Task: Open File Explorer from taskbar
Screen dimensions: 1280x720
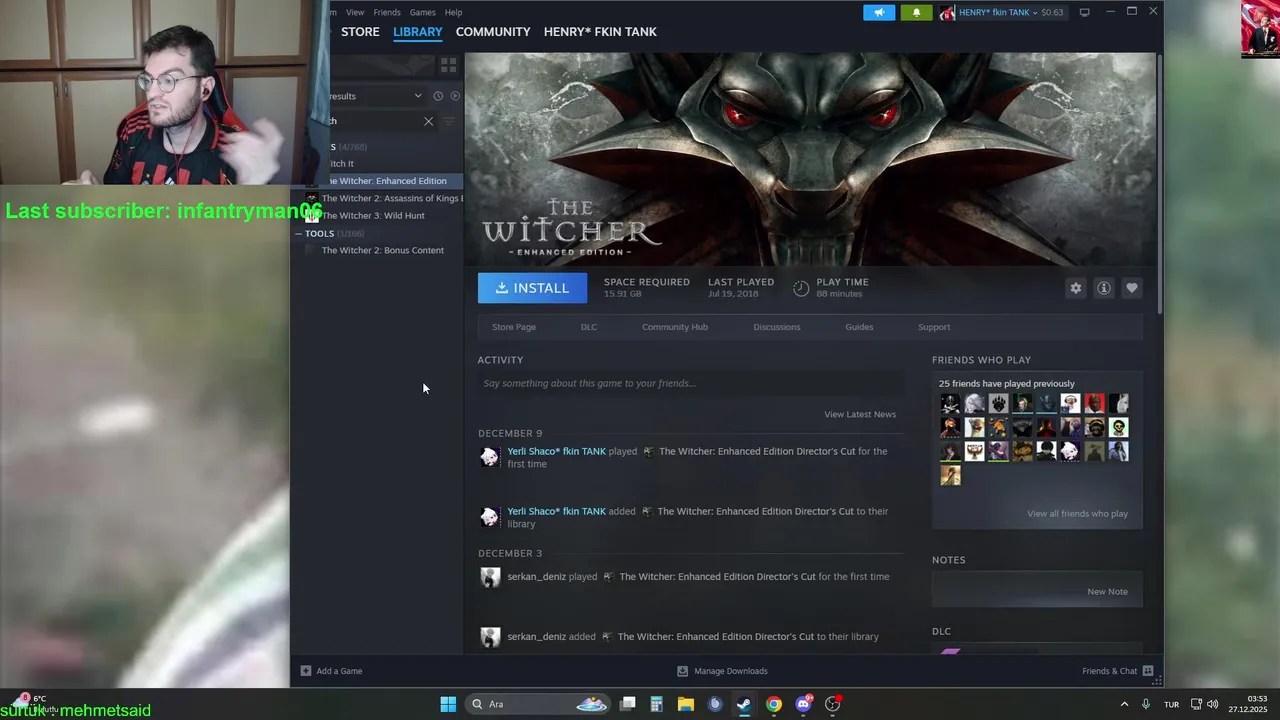Action: pos(686,704)
